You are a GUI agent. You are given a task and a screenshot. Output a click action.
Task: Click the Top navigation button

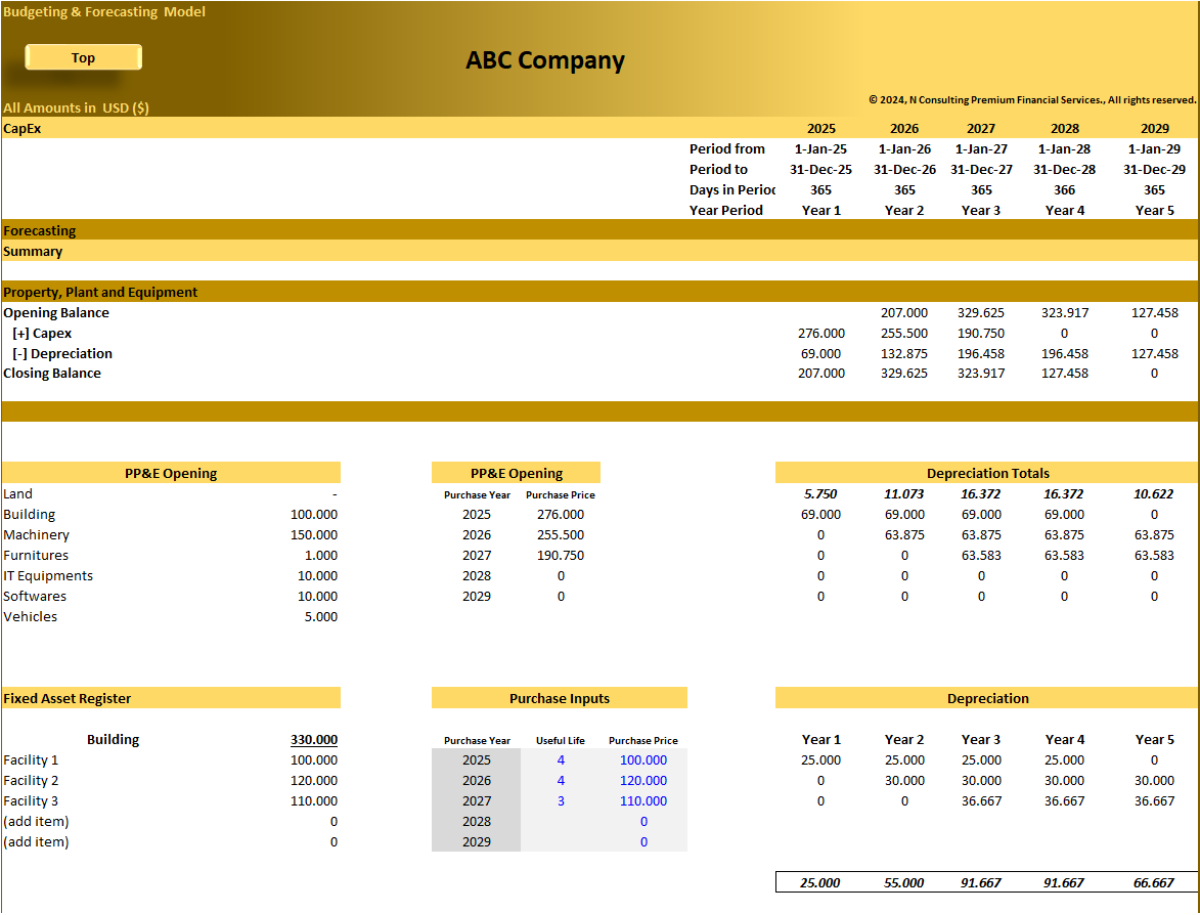83,58
